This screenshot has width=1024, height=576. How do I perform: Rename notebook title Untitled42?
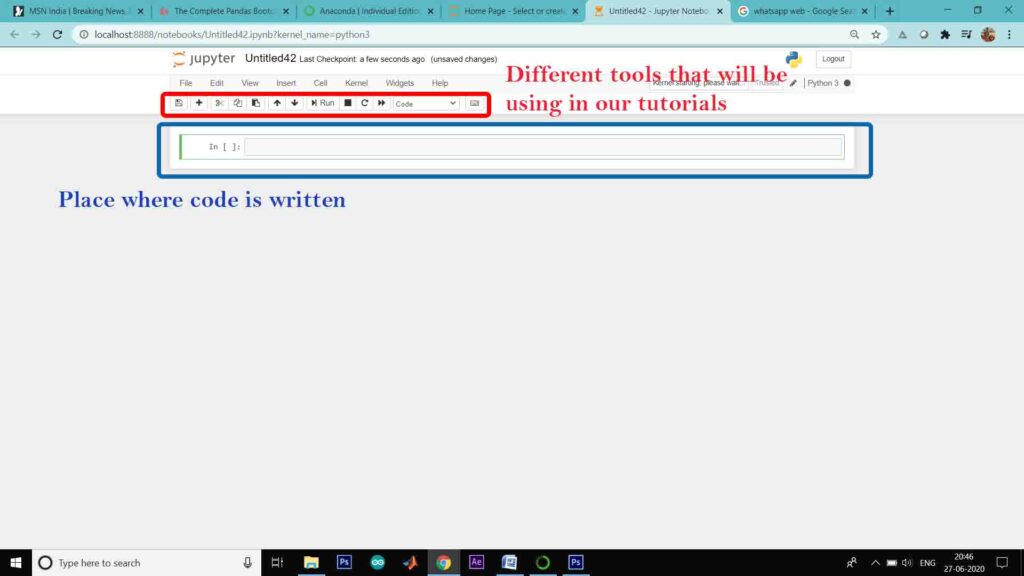270,58
